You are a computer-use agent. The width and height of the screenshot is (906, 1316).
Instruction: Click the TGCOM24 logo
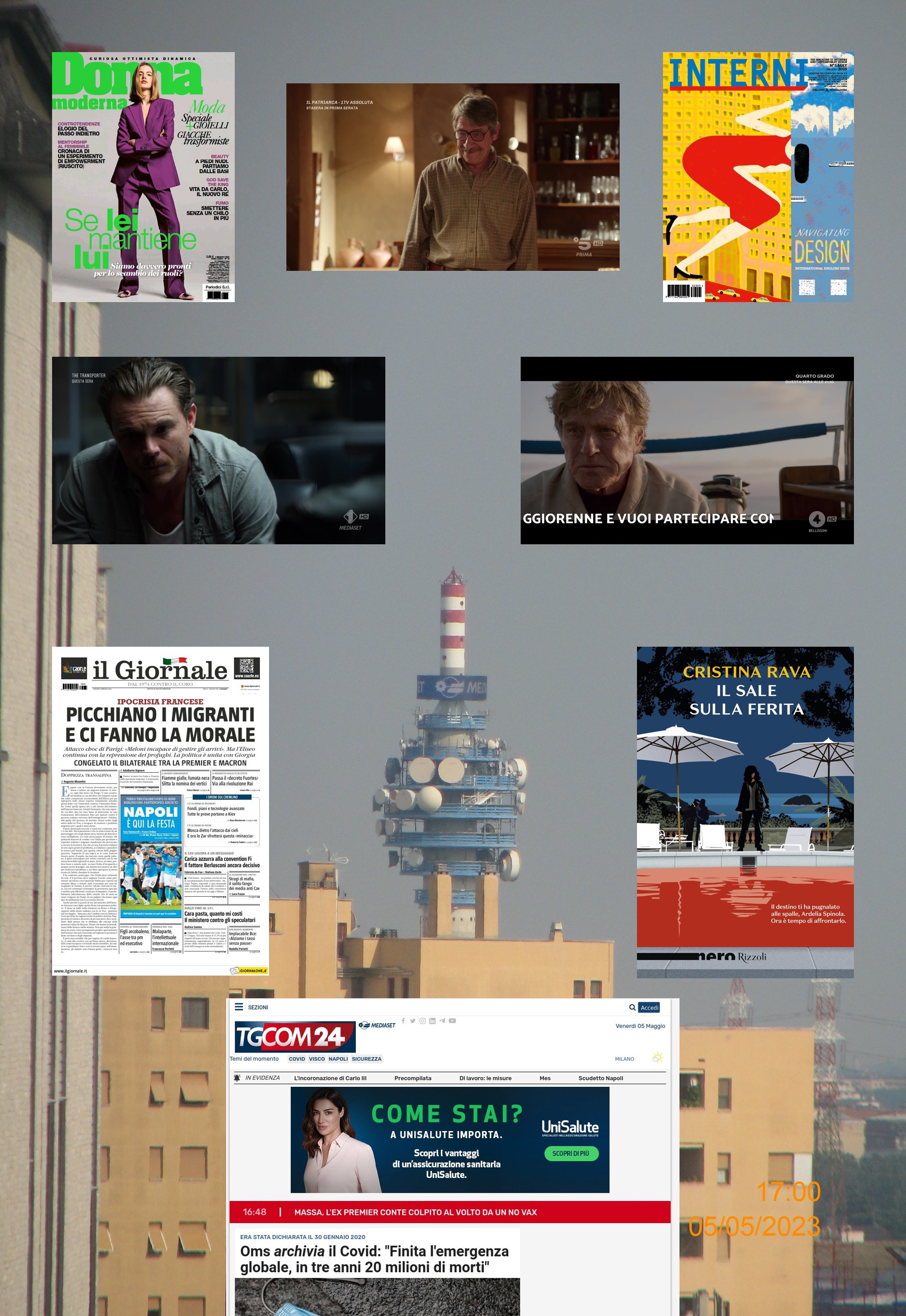click(x=295, y=1037)
